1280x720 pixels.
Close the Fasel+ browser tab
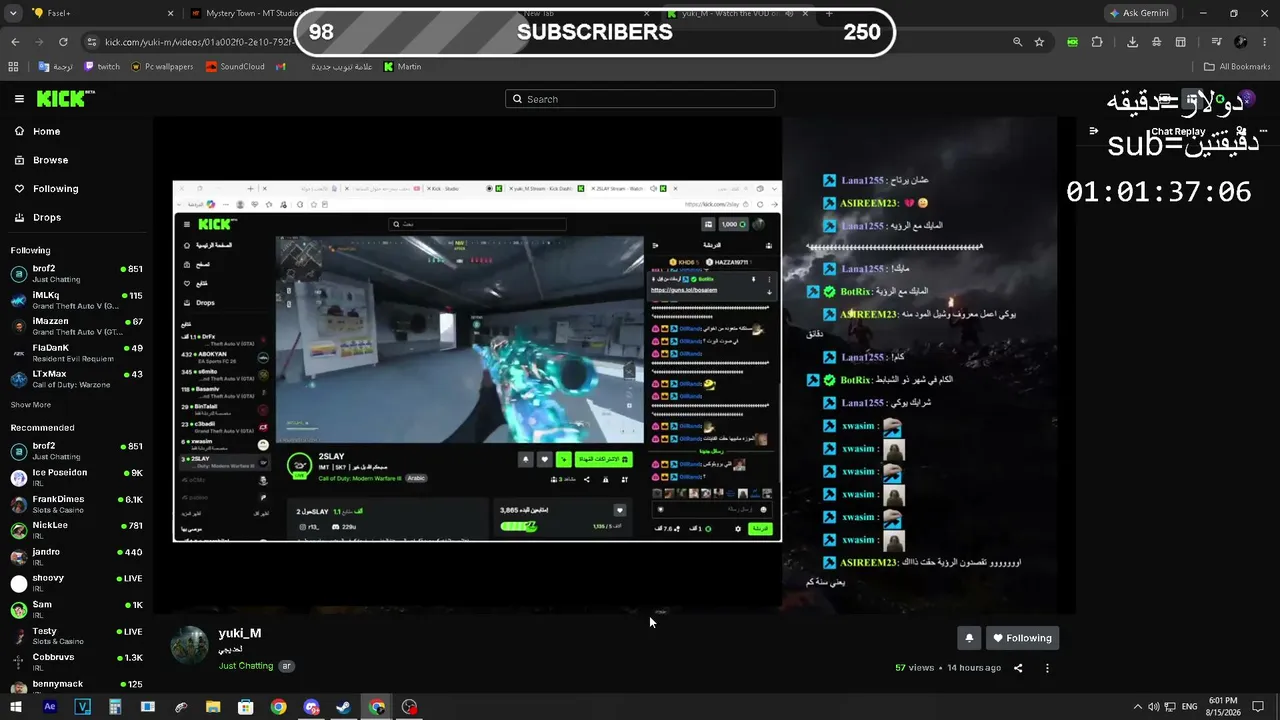click(x=171, y=13)
